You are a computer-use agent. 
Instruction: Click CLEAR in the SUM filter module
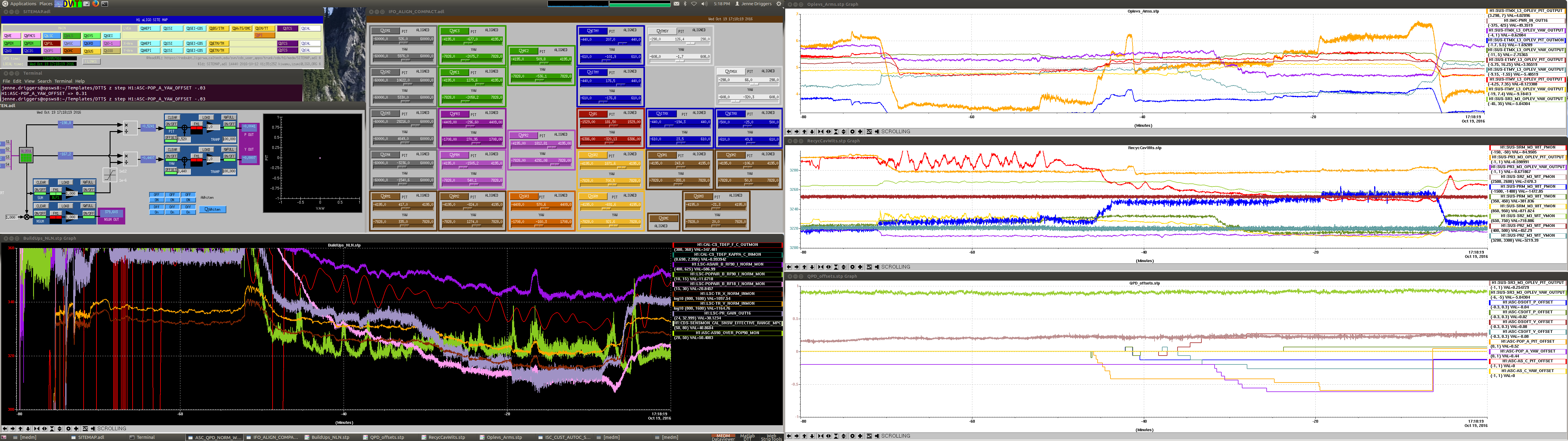(x=41, y=182)
